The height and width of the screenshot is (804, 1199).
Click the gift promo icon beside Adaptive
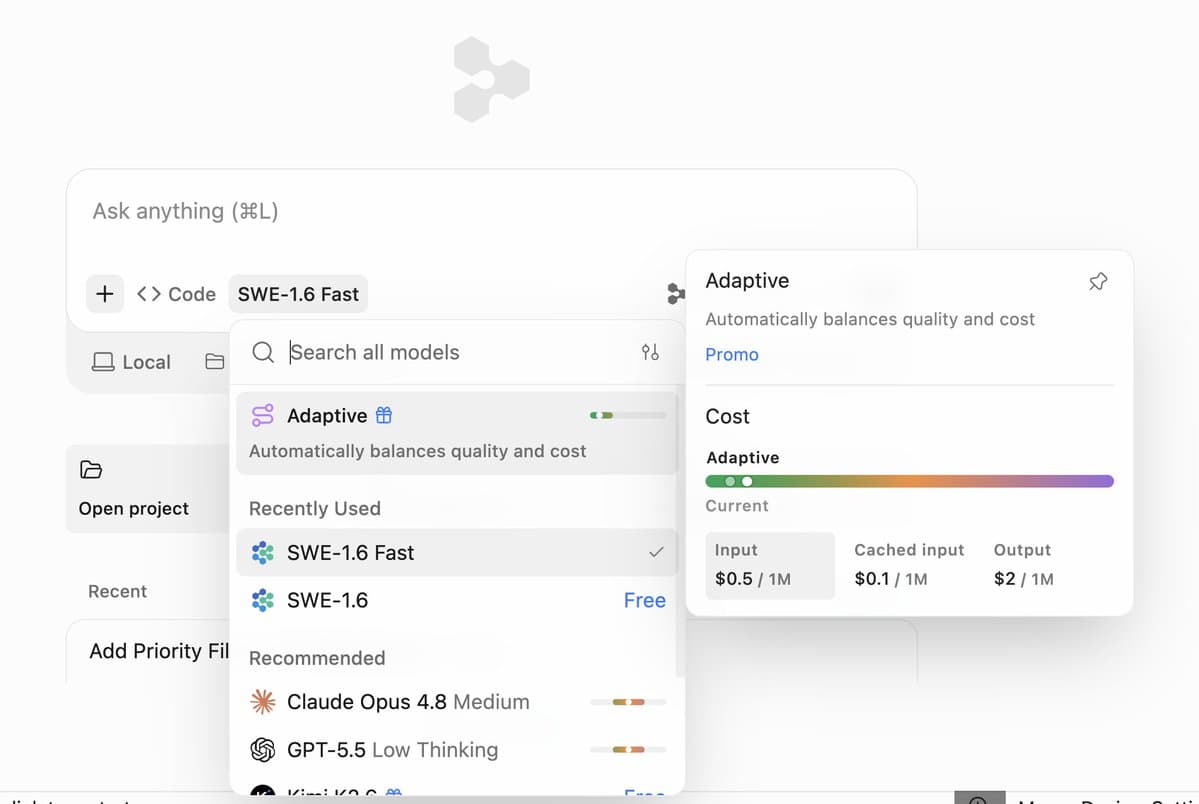pos(384,415)
